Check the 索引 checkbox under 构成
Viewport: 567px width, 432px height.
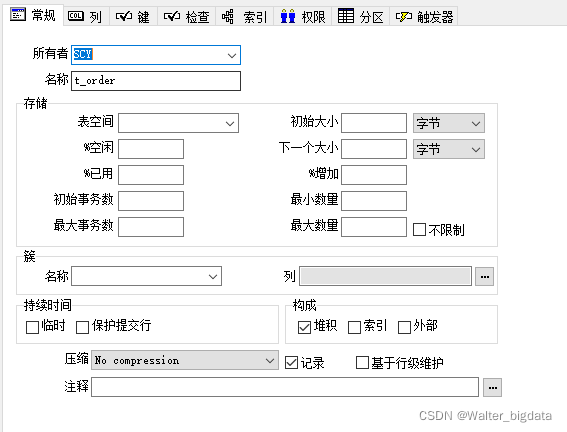click(354, 327)
